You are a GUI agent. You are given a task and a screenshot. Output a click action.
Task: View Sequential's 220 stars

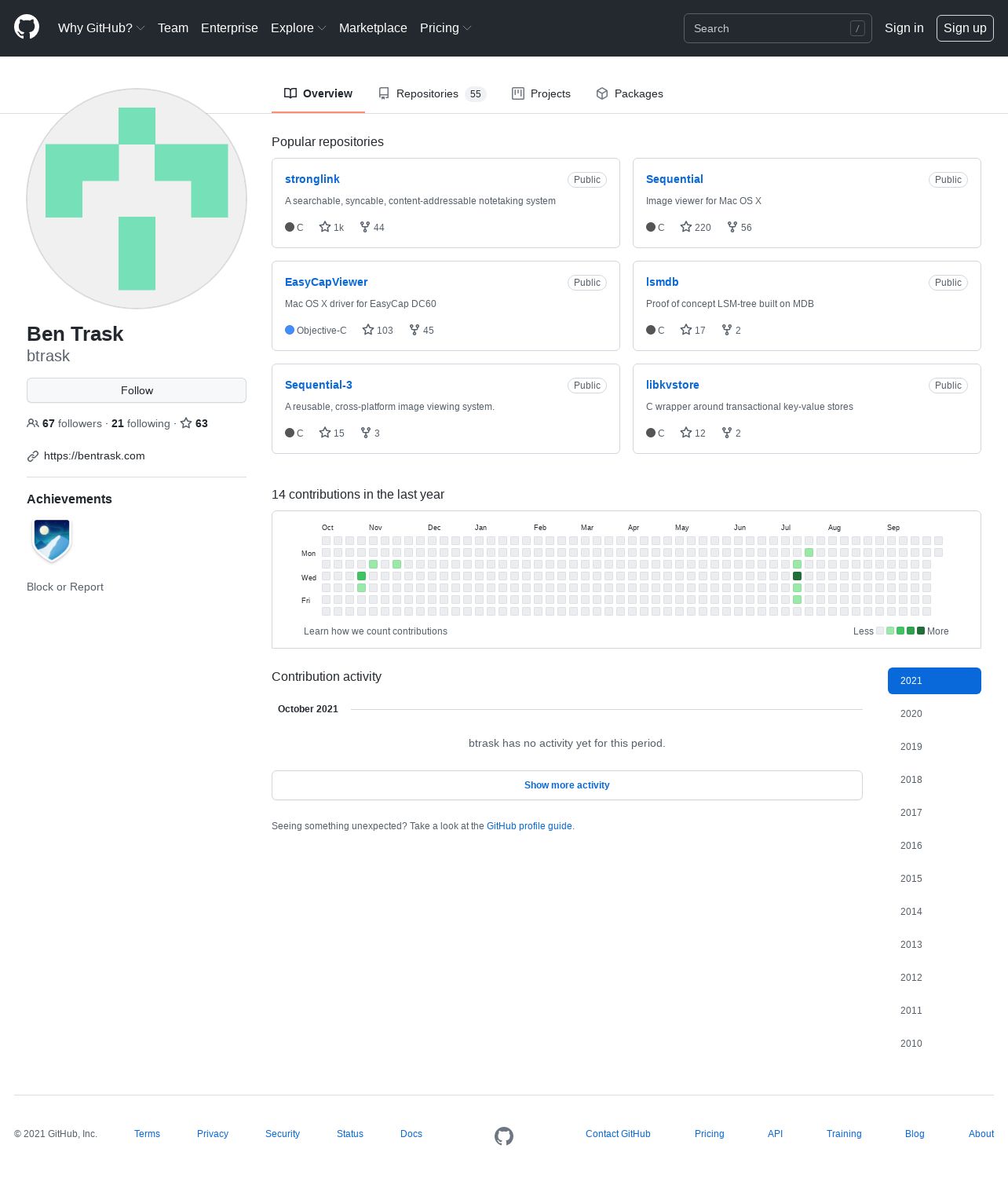point(696,227)
